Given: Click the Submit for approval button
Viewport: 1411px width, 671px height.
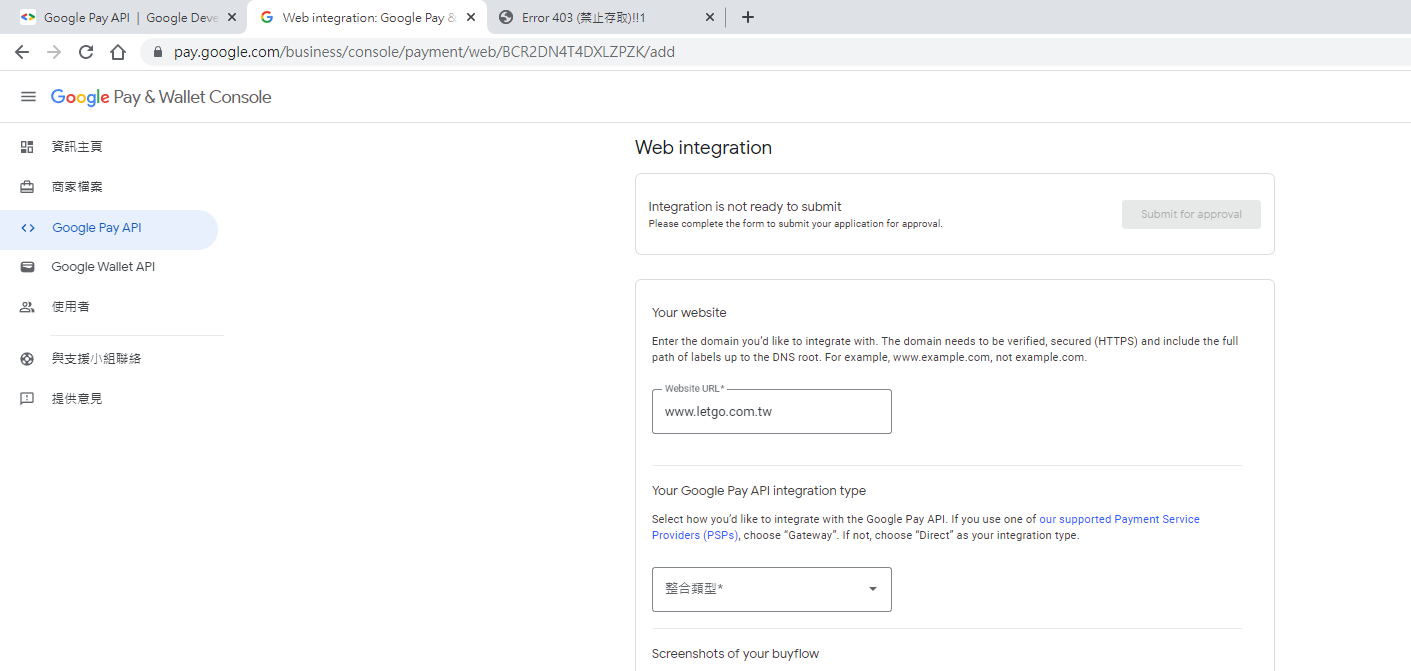Looking at the screenshot, I should click(x=1190, y=214).
